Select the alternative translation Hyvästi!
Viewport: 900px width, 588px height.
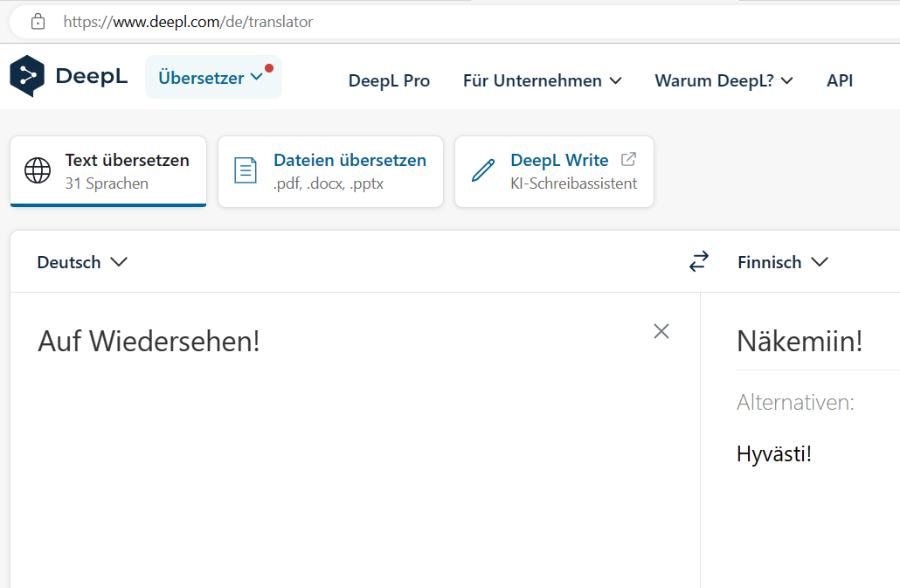pyautogui.click(x=774, y=454)
